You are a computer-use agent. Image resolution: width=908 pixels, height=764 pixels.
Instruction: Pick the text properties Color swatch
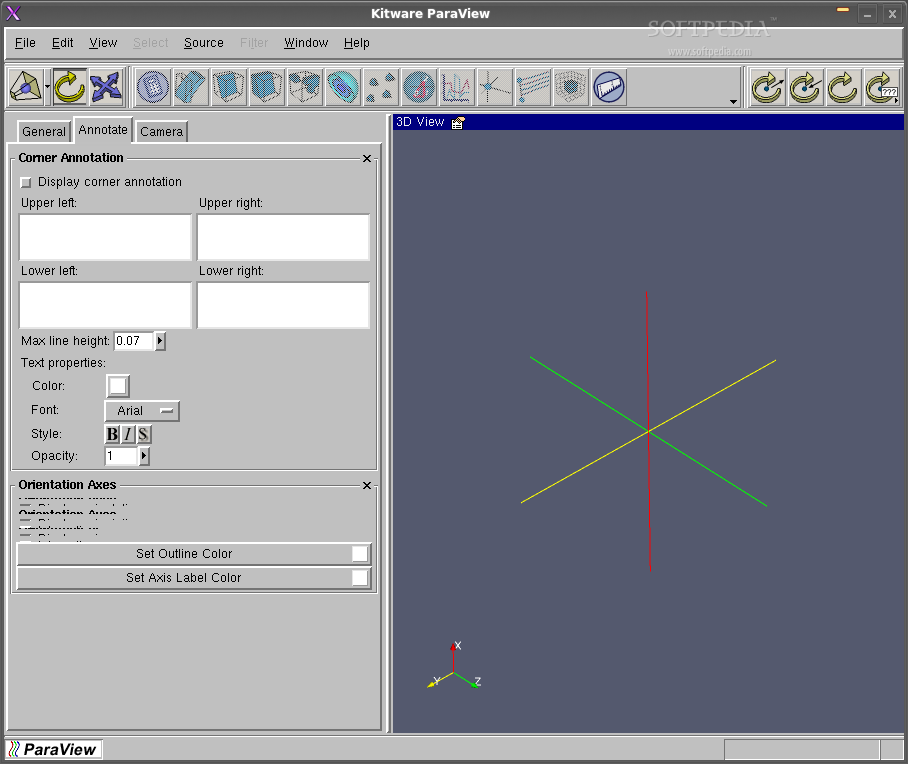coord(118,386)
